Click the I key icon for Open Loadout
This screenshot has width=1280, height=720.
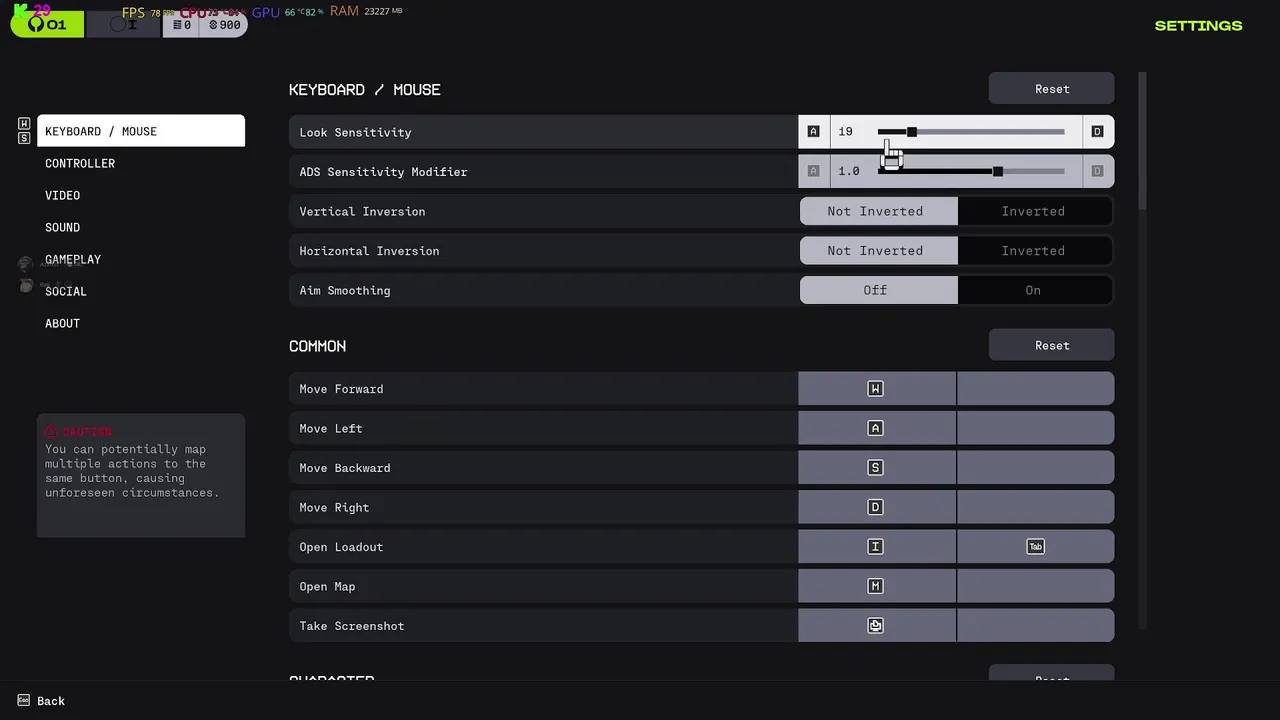click(875, 547)
